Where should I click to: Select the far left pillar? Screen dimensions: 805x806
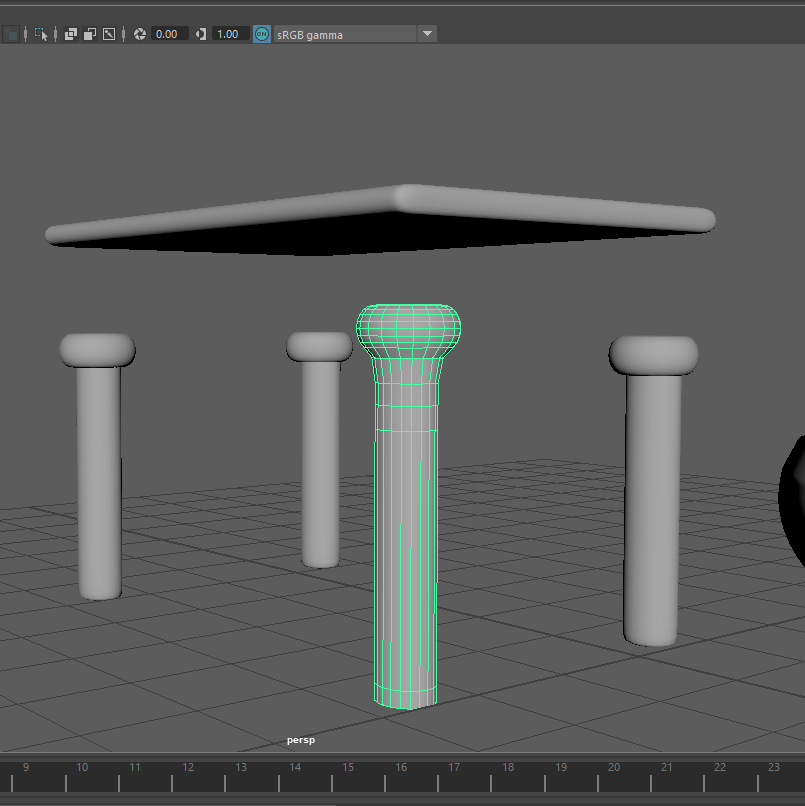click(99, 480)
